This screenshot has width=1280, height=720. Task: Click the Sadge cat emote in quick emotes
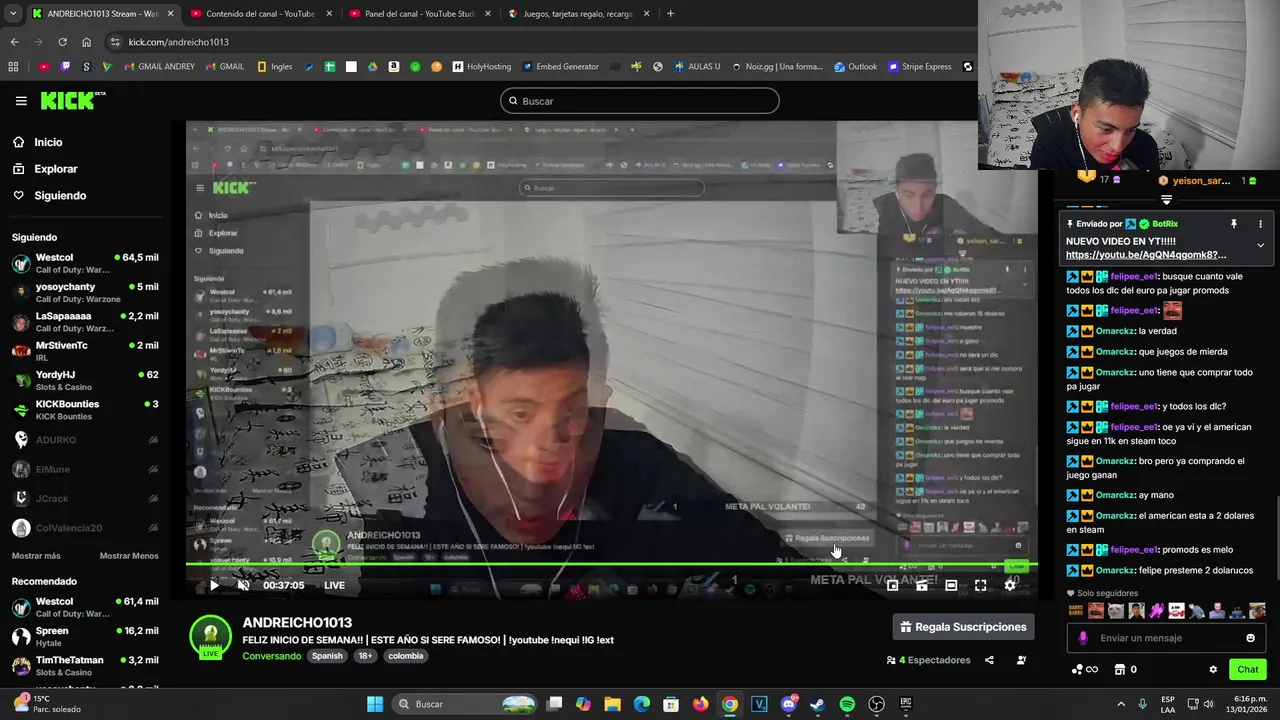[1116, 611]
